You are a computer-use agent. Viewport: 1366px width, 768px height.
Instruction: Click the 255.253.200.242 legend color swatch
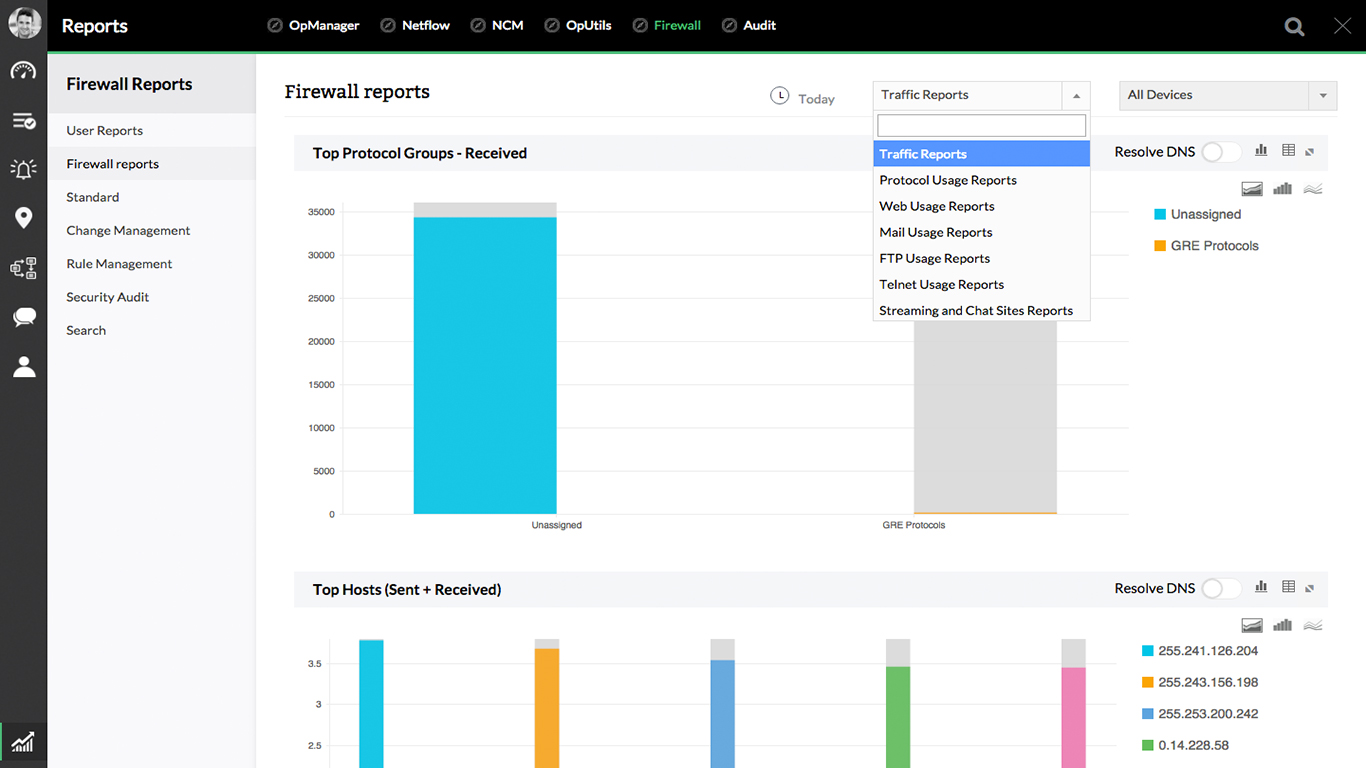pyautogui.click(x=1148, y=714)
